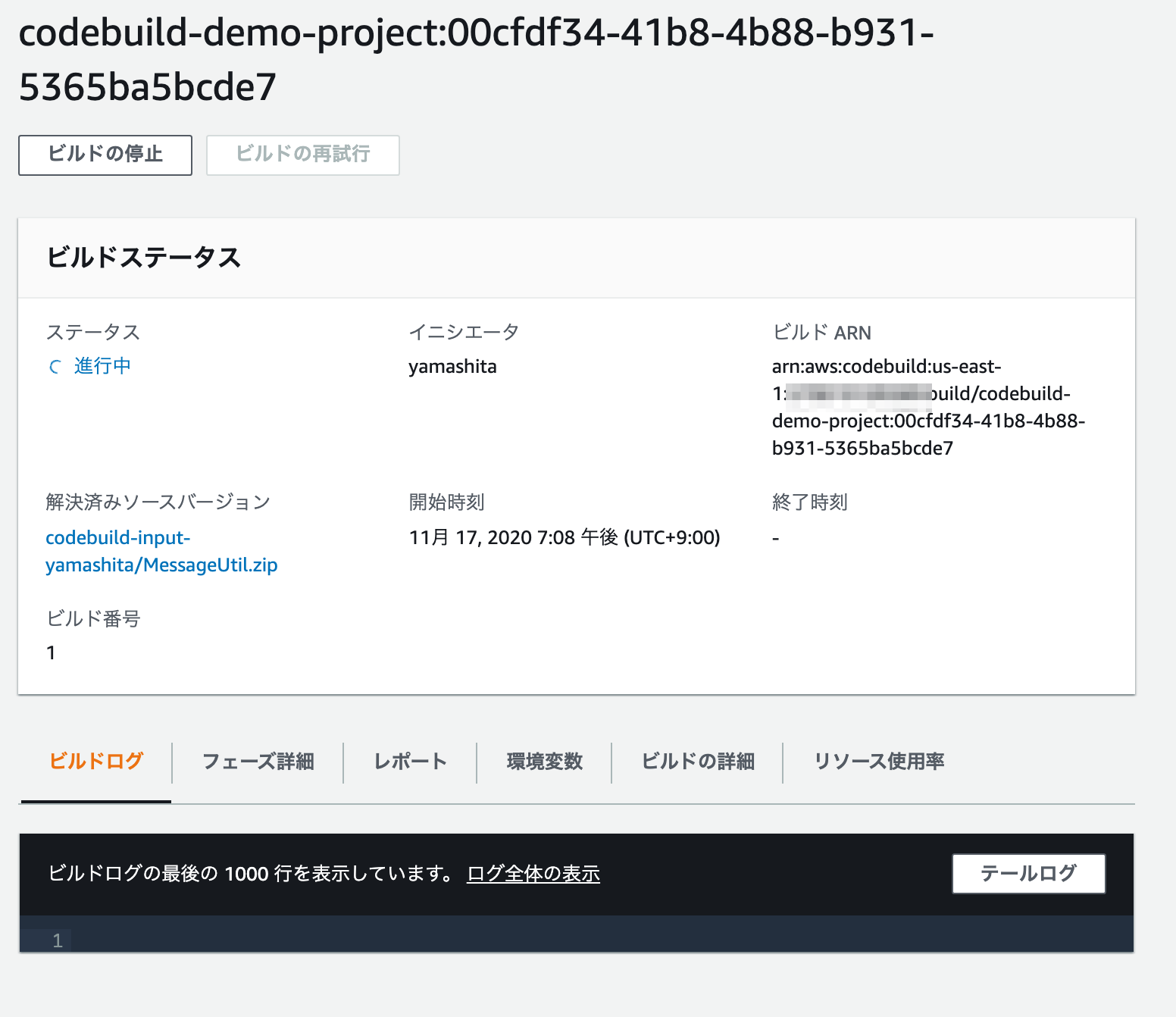Open the レポート tab

pos(410,761)
